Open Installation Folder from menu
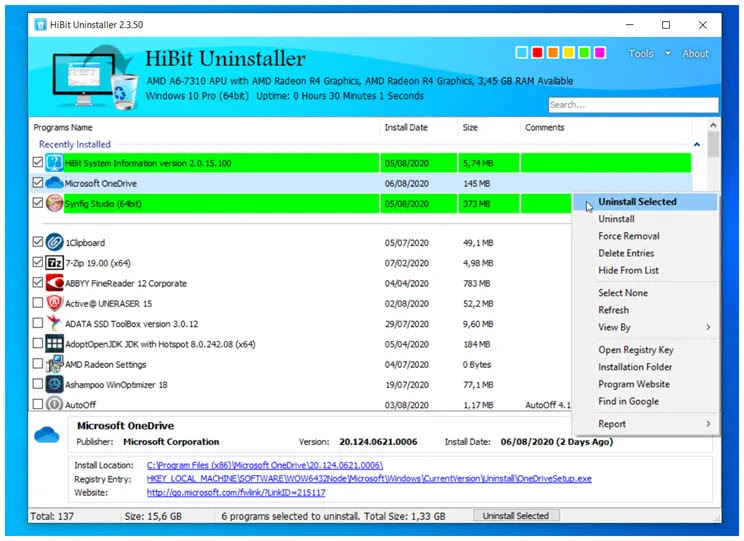 645,367
